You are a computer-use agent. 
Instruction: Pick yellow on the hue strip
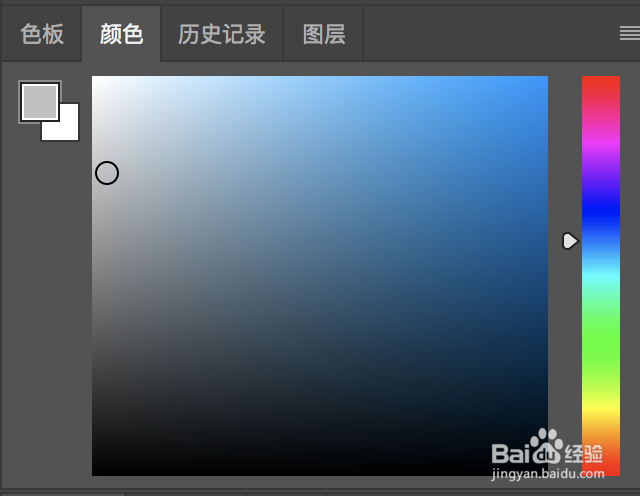click(601, 408)
